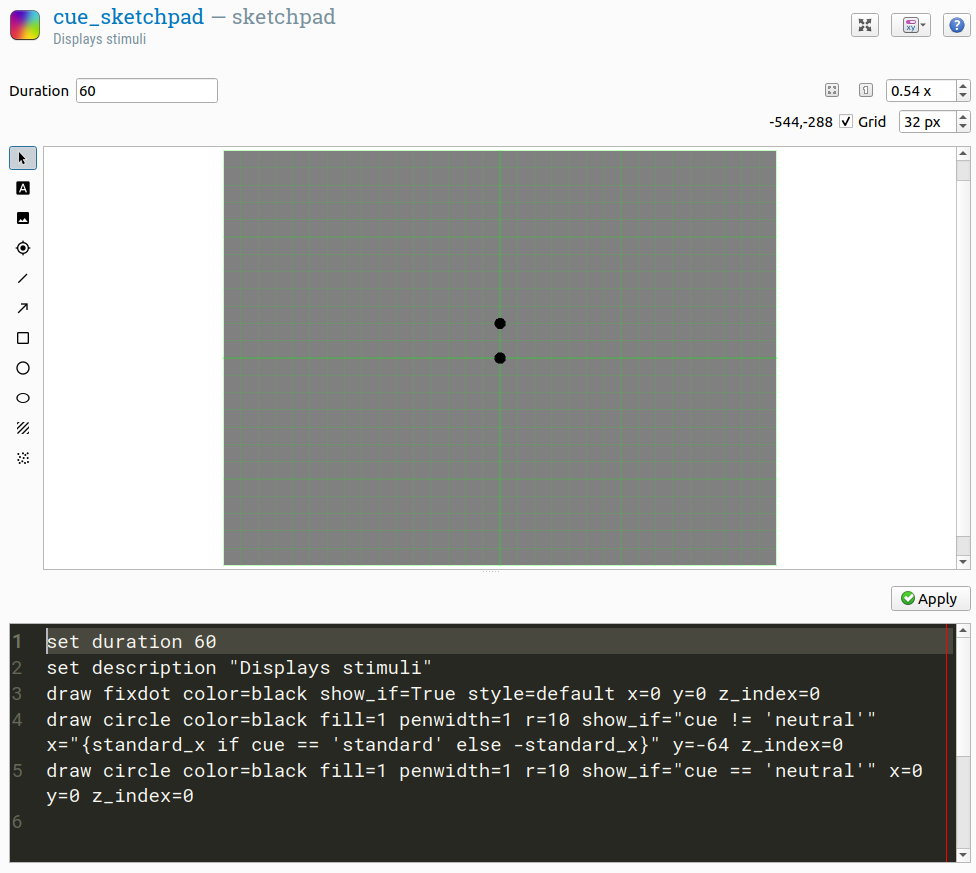
Task: Select the Noise patch tool
Action: (x=22, y=458)
